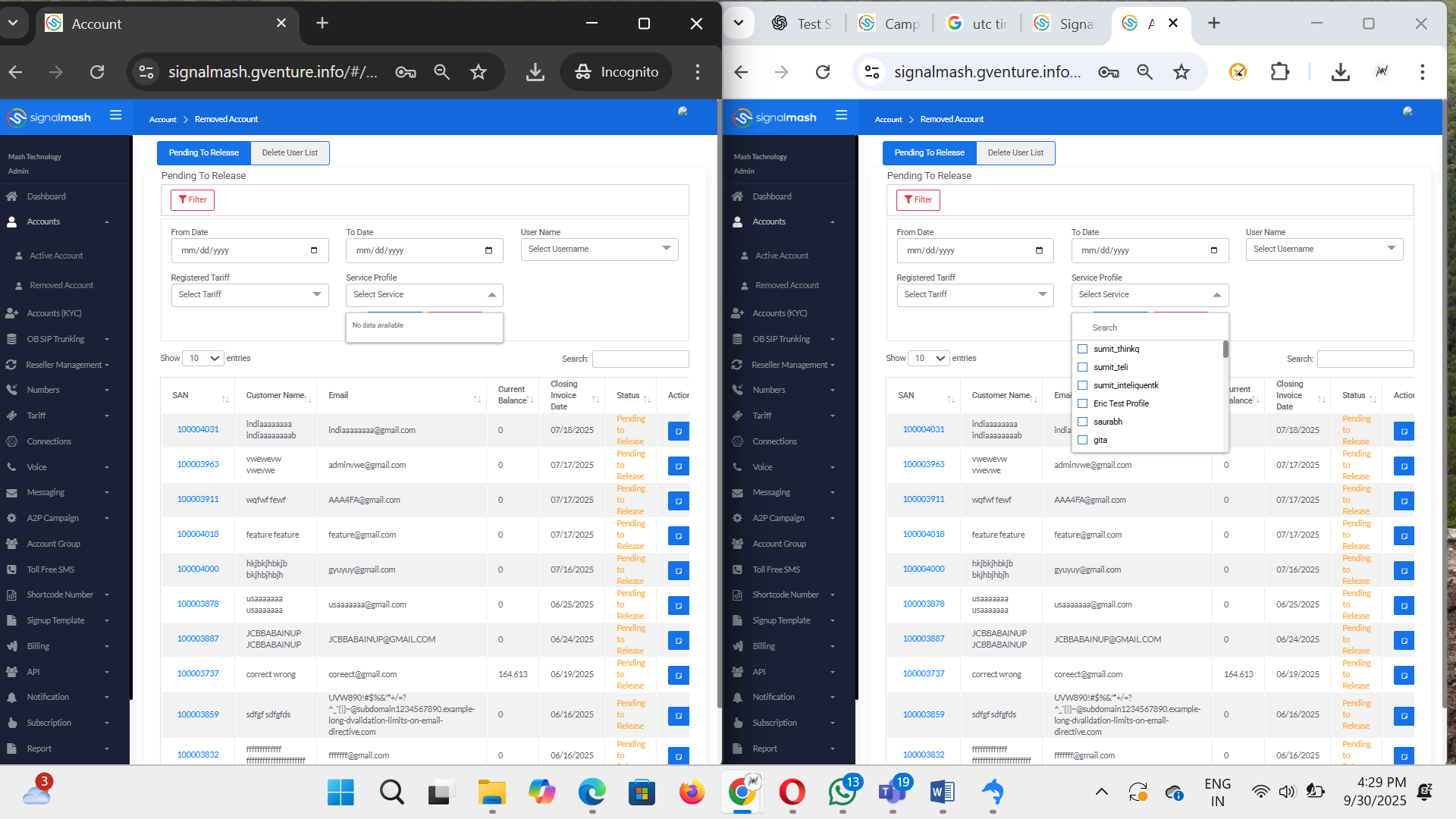
Task: Click Extensions puzzle icon in right browser
Action: [1279, 72]
